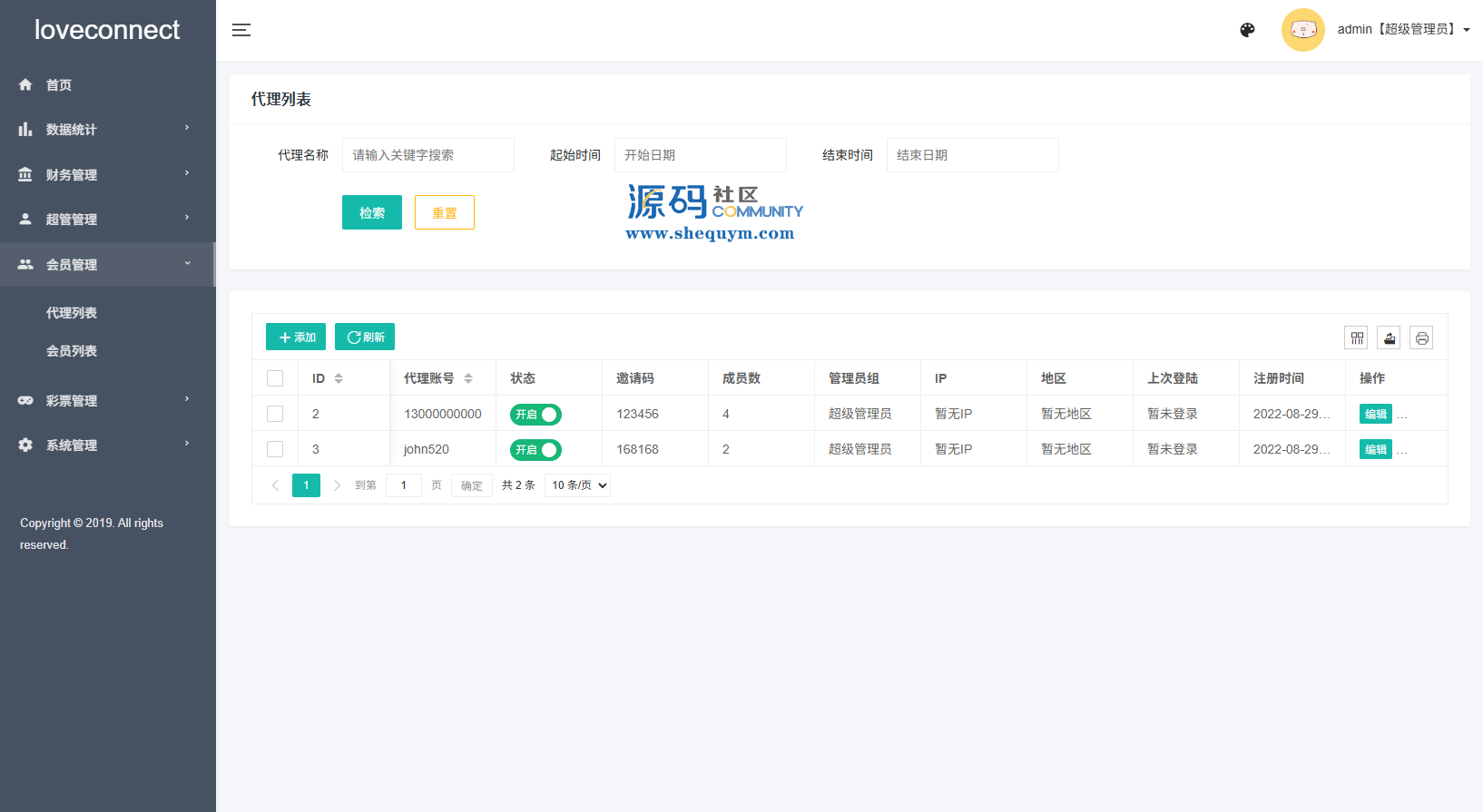Check the select-all header checkbox
This screenshot has width=1483, height=812.
275,378
